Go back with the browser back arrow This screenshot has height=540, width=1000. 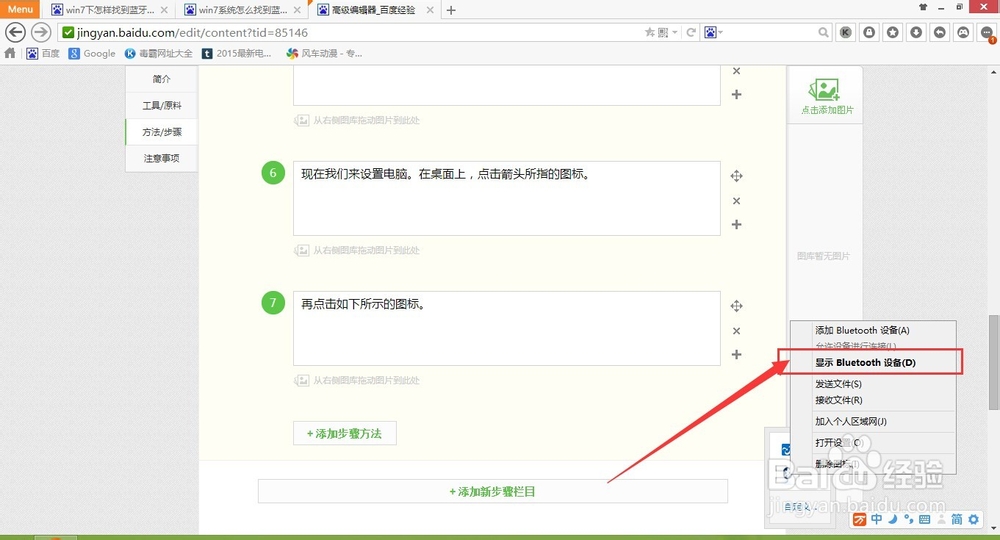(15, 32)
